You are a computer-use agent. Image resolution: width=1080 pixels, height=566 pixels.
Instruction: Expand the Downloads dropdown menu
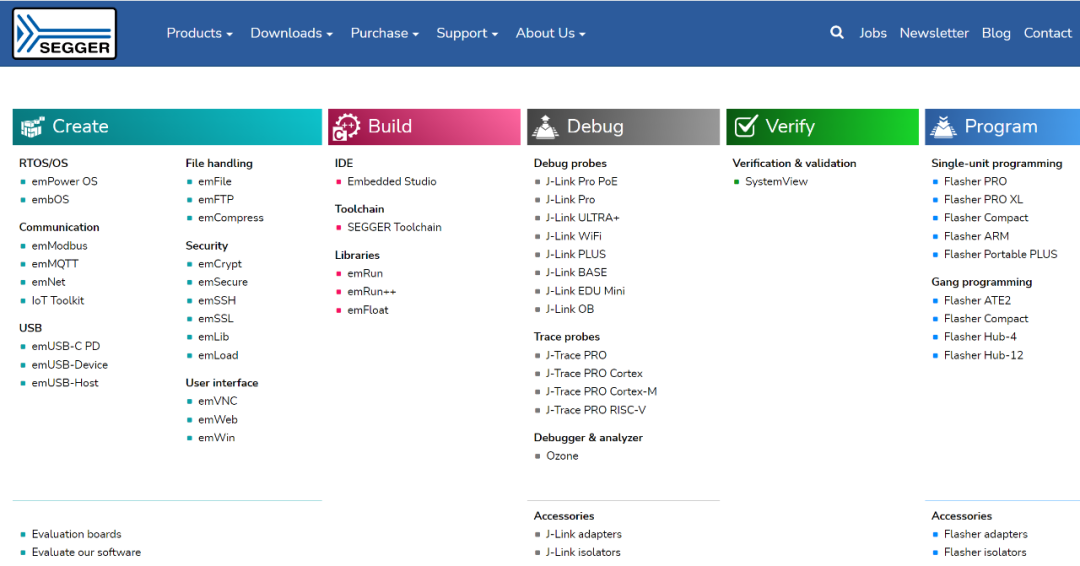(291, 33)
